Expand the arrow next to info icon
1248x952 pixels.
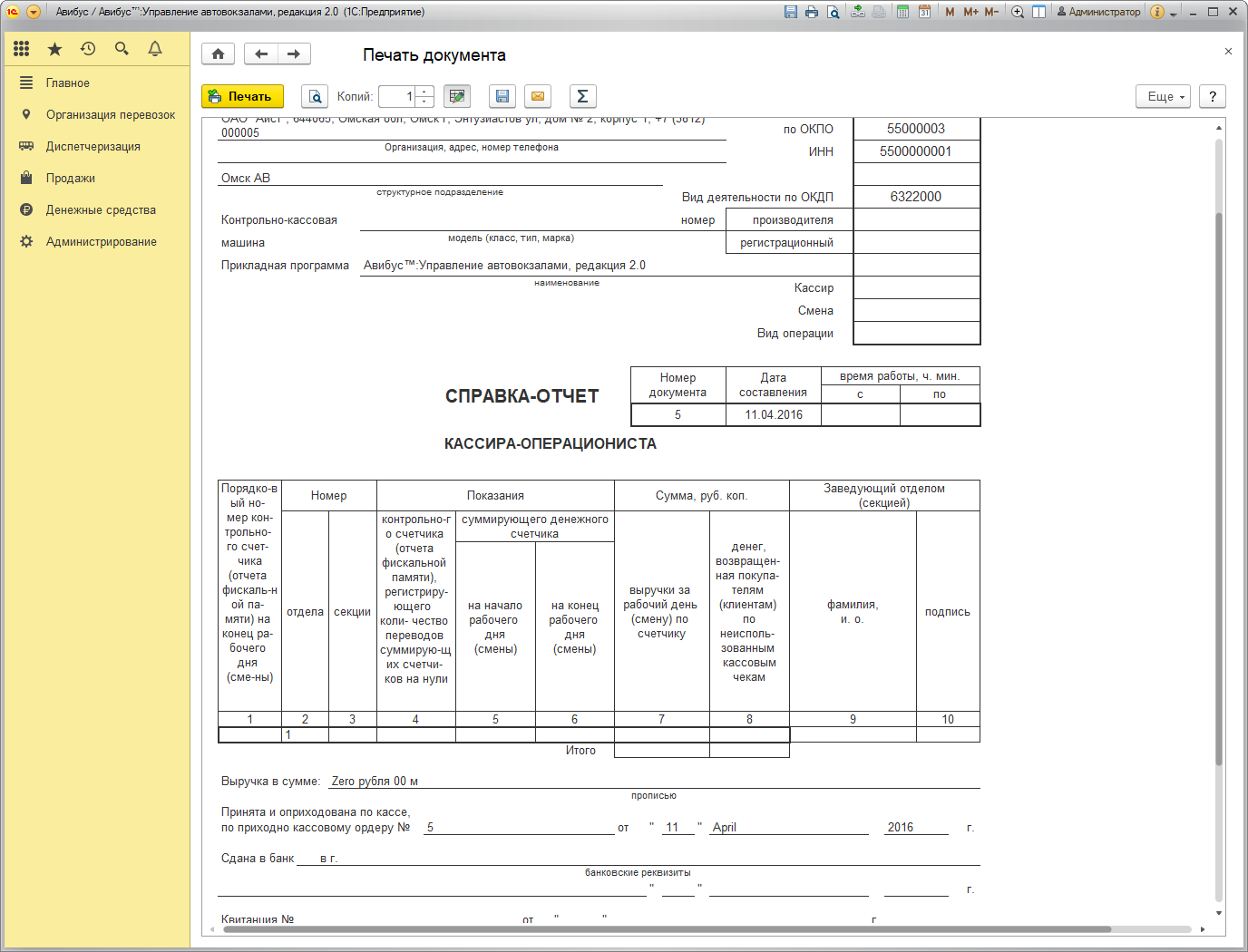[1174, 14]
